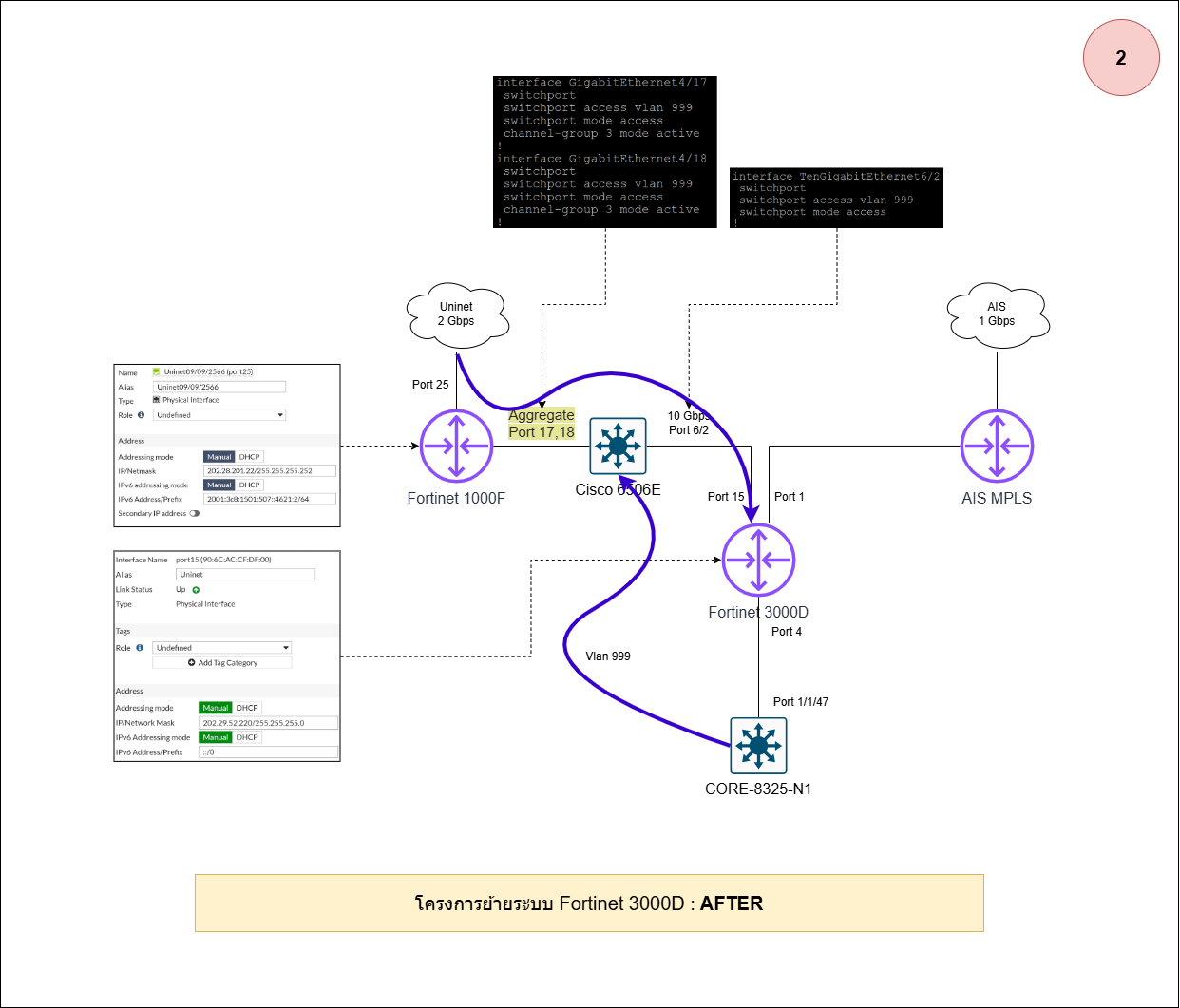
Task: Click the Add Tag Category button
Action: 222,663
